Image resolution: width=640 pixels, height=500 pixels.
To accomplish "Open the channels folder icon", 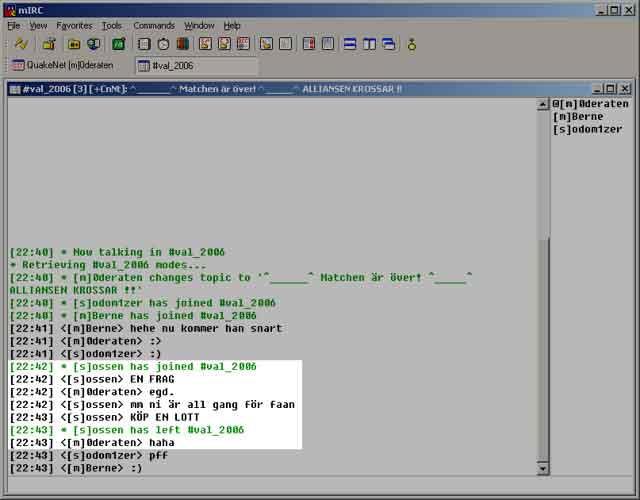I will 74,44.
